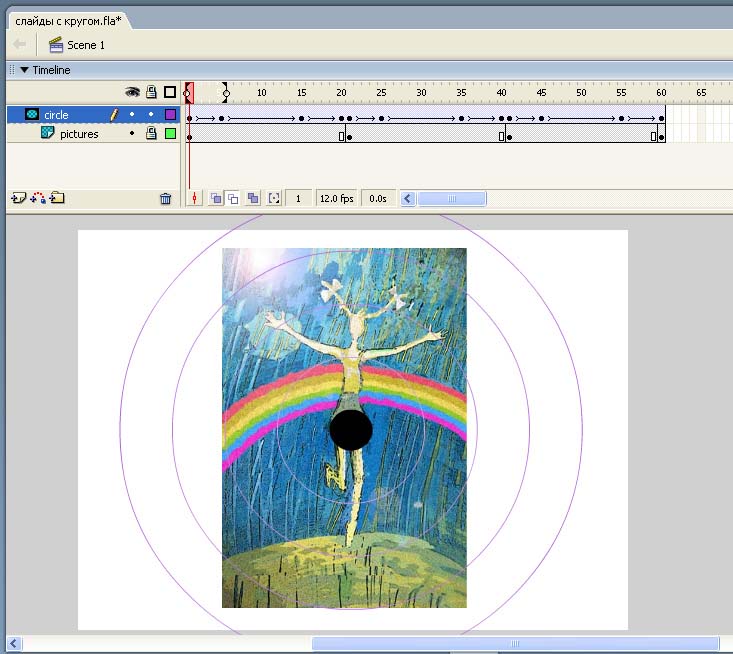Click the elapsed time 0.0s
The image size is (733, 654).
378,199
